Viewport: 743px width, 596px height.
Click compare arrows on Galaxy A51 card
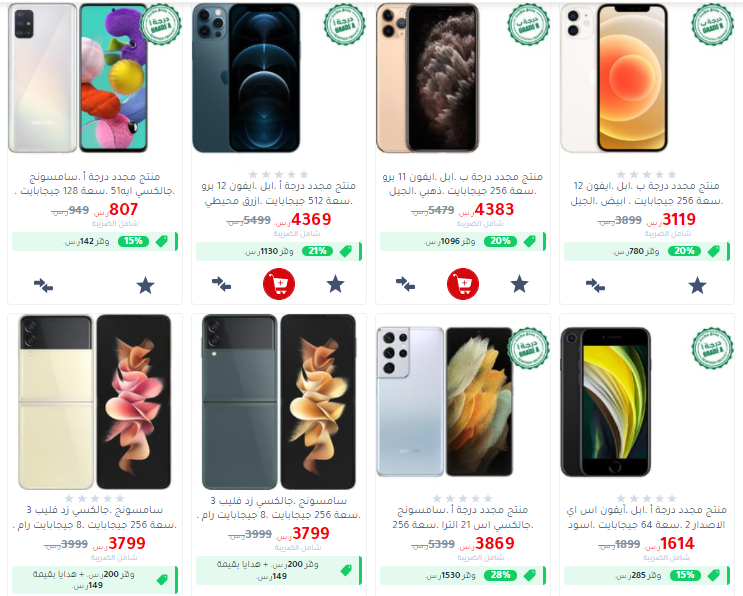44,286
